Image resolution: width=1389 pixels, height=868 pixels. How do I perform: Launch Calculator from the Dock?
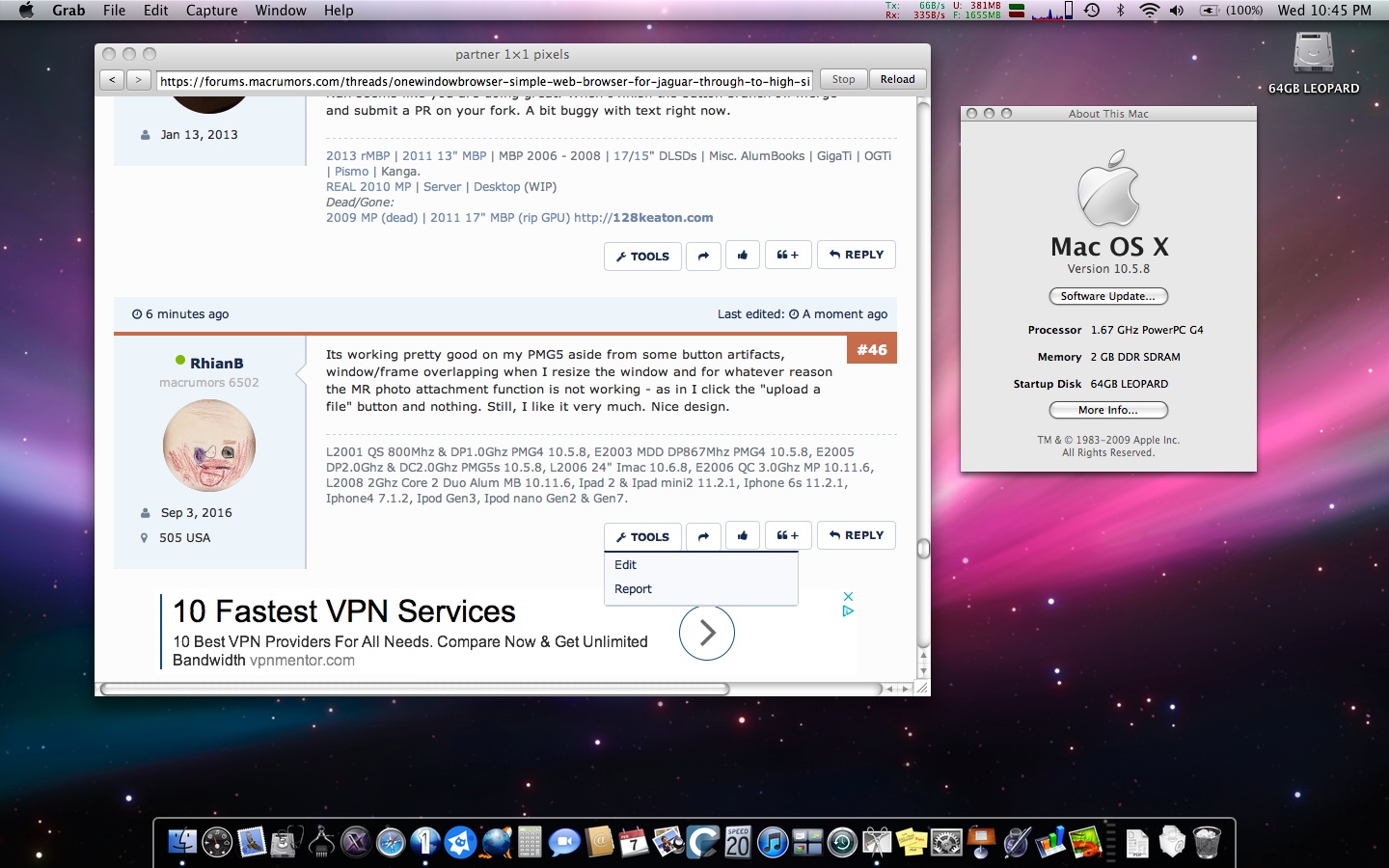pyautogui.click(x=530, y=842)
